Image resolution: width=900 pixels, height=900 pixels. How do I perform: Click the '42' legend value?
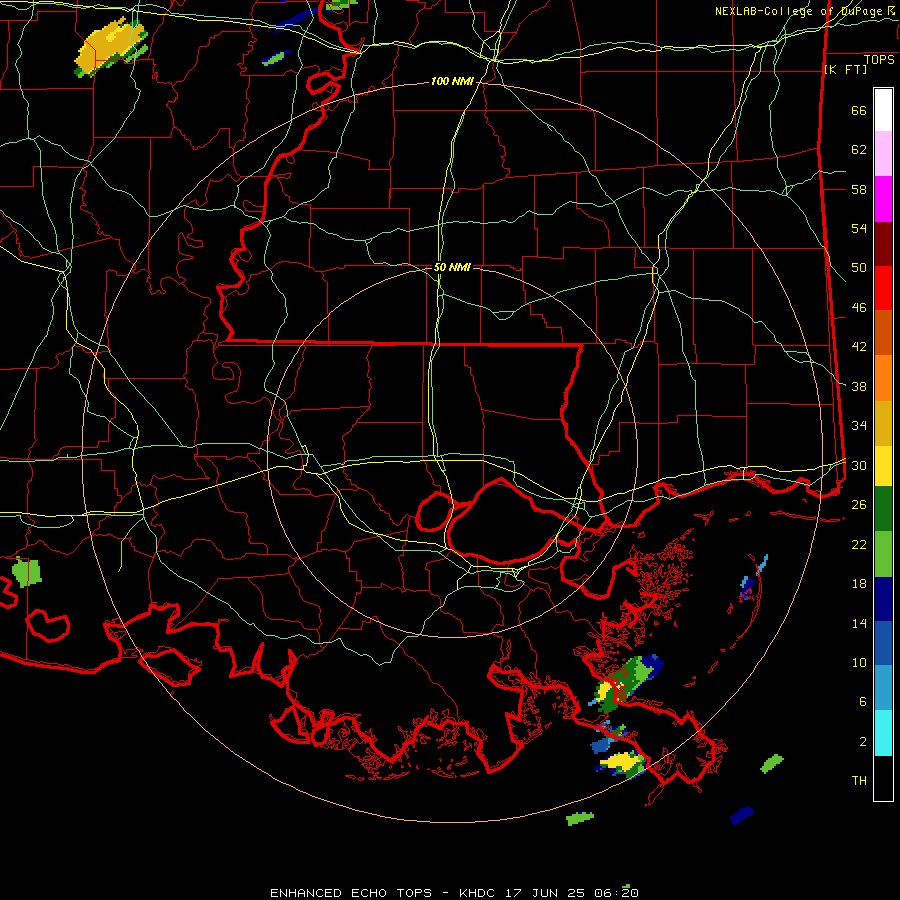tap(859, 347)
